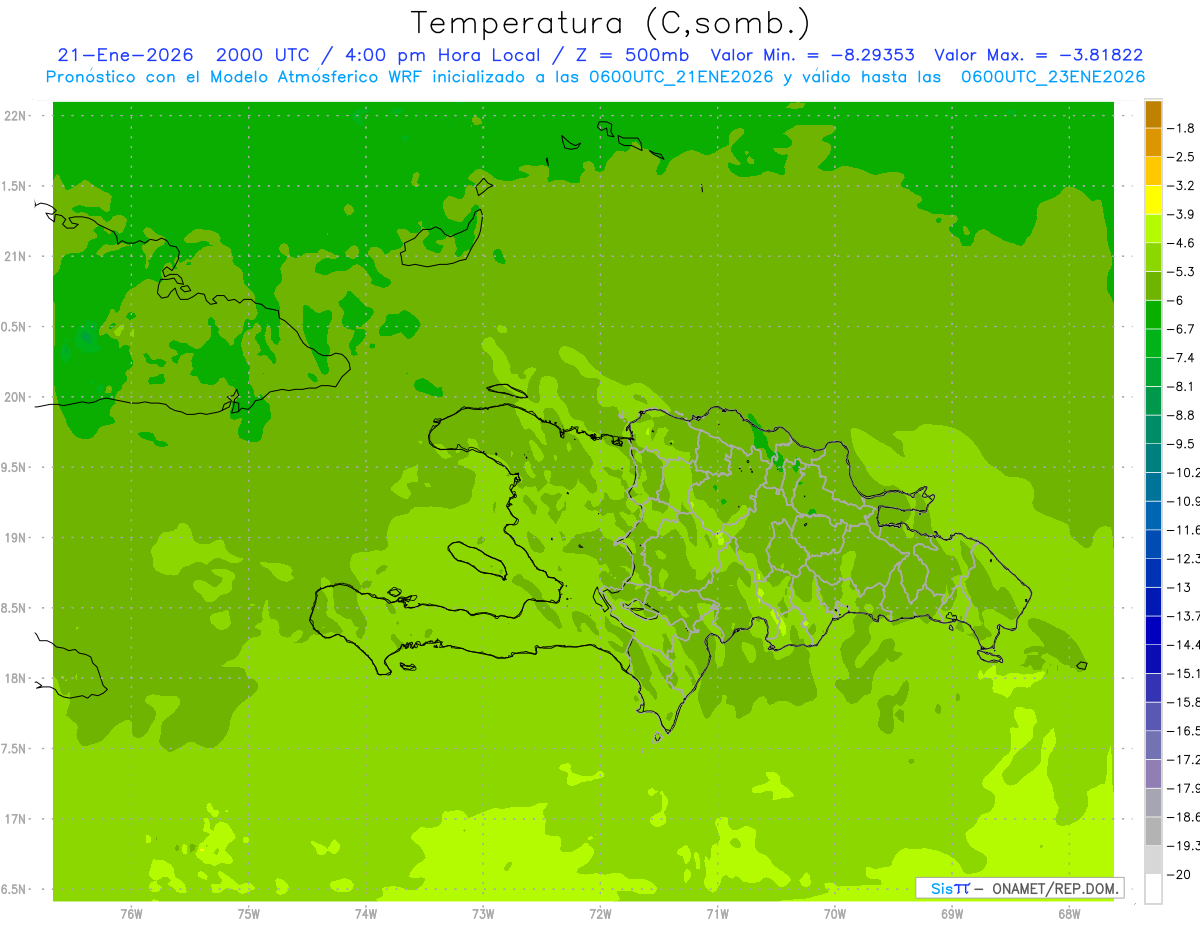Screen dimensions: 1200x927
Task: Click the "Valor Min. = -8.29353" text
Action: click(x=812, y=55)
